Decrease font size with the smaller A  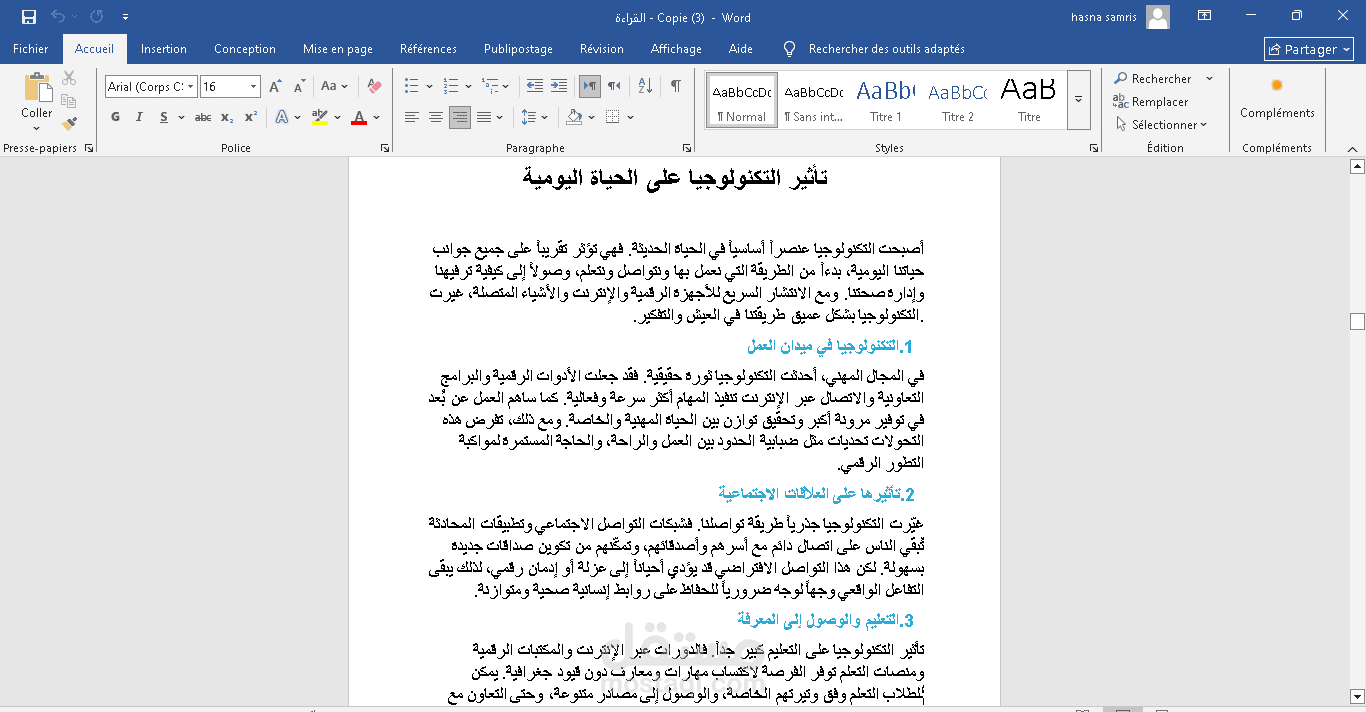point(298,87)
